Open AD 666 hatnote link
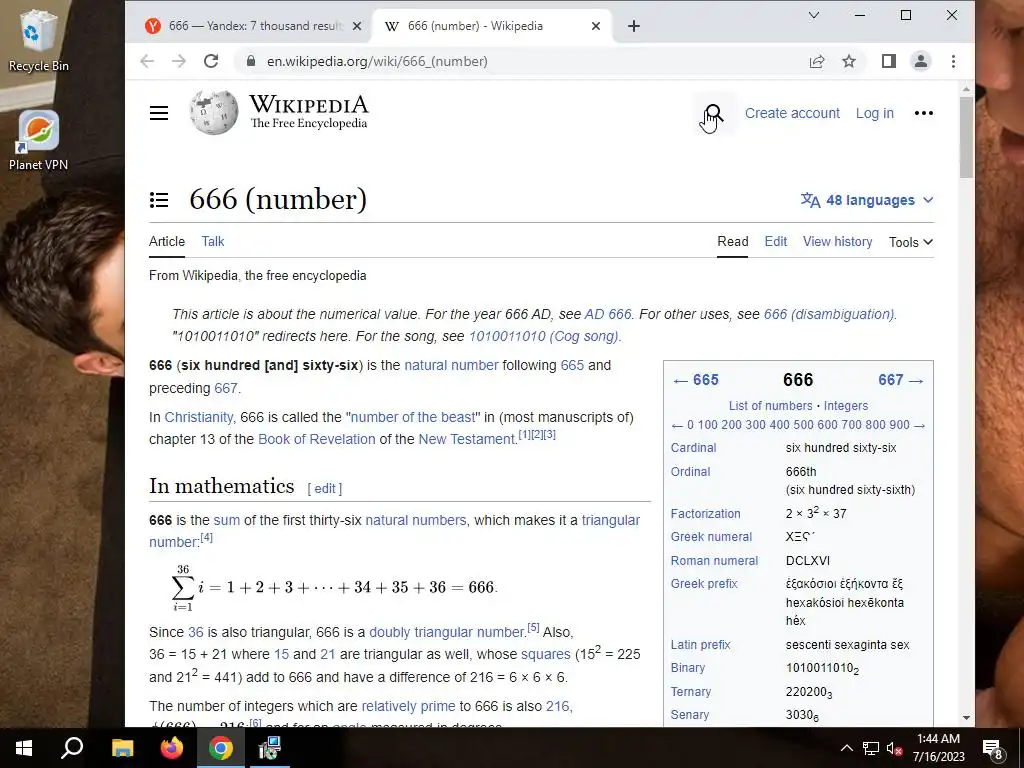Screen dimensions: 1024x768 point(608,314)
